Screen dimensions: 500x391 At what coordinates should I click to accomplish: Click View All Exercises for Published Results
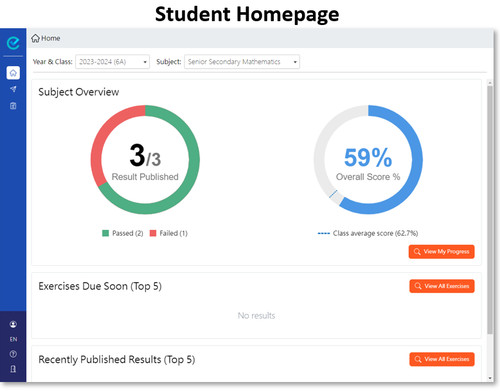tap(442, 359)
